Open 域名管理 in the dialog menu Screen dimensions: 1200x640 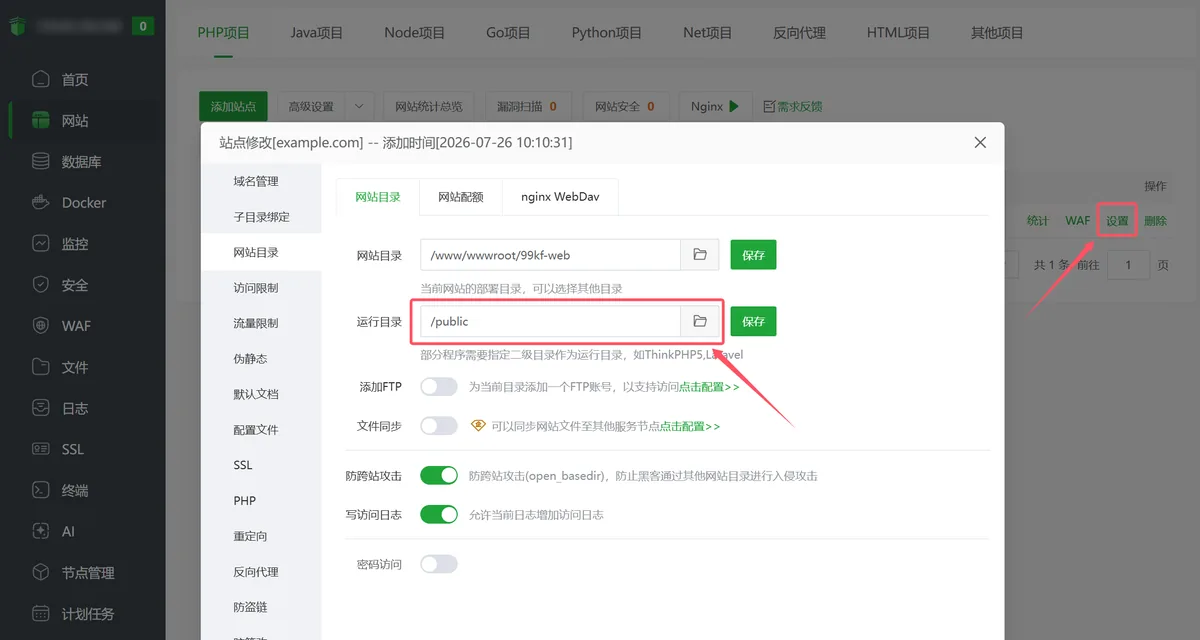[x=256, y=181]
